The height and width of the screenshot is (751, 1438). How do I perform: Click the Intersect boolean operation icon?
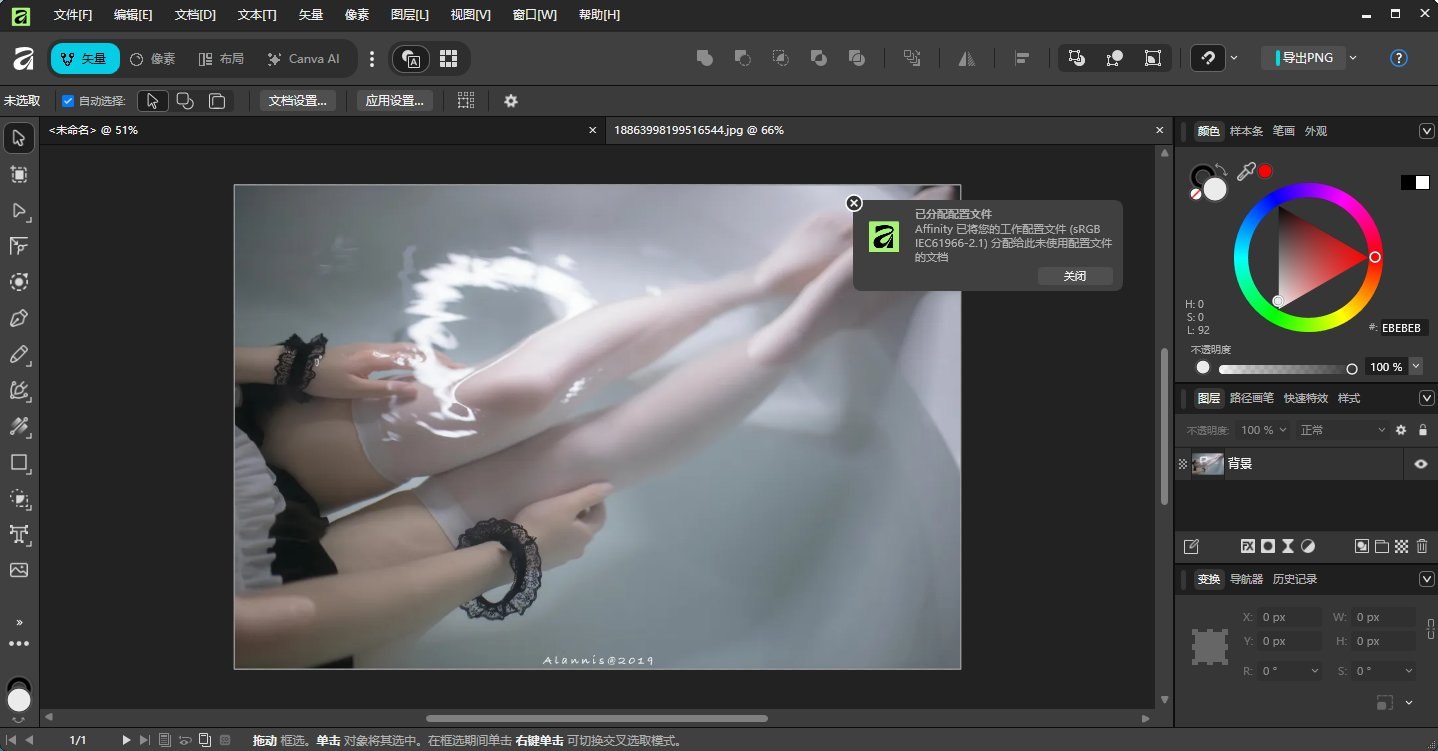coord(781,59)
